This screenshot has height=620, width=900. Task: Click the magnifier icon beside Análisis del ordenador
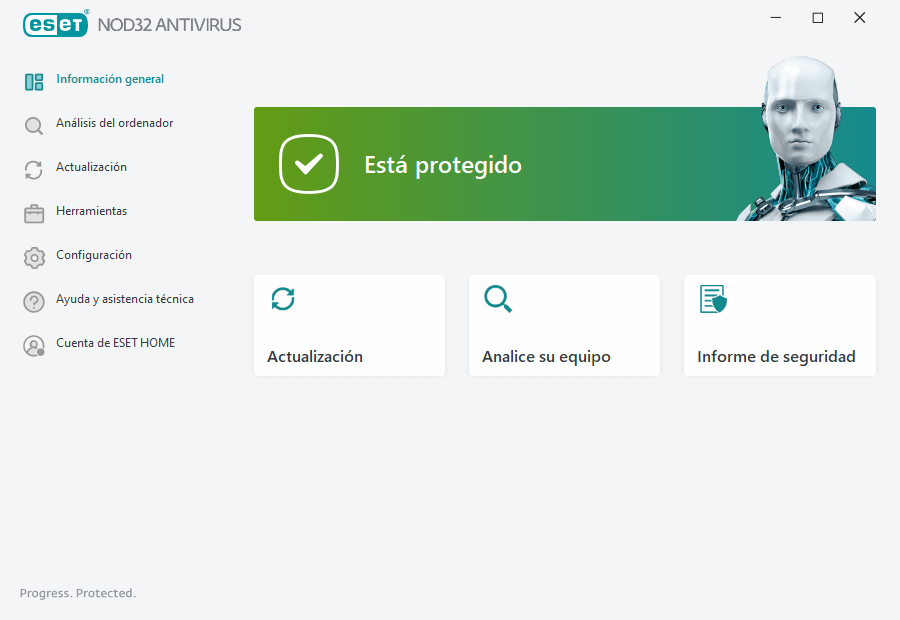[x=33, y=124]
